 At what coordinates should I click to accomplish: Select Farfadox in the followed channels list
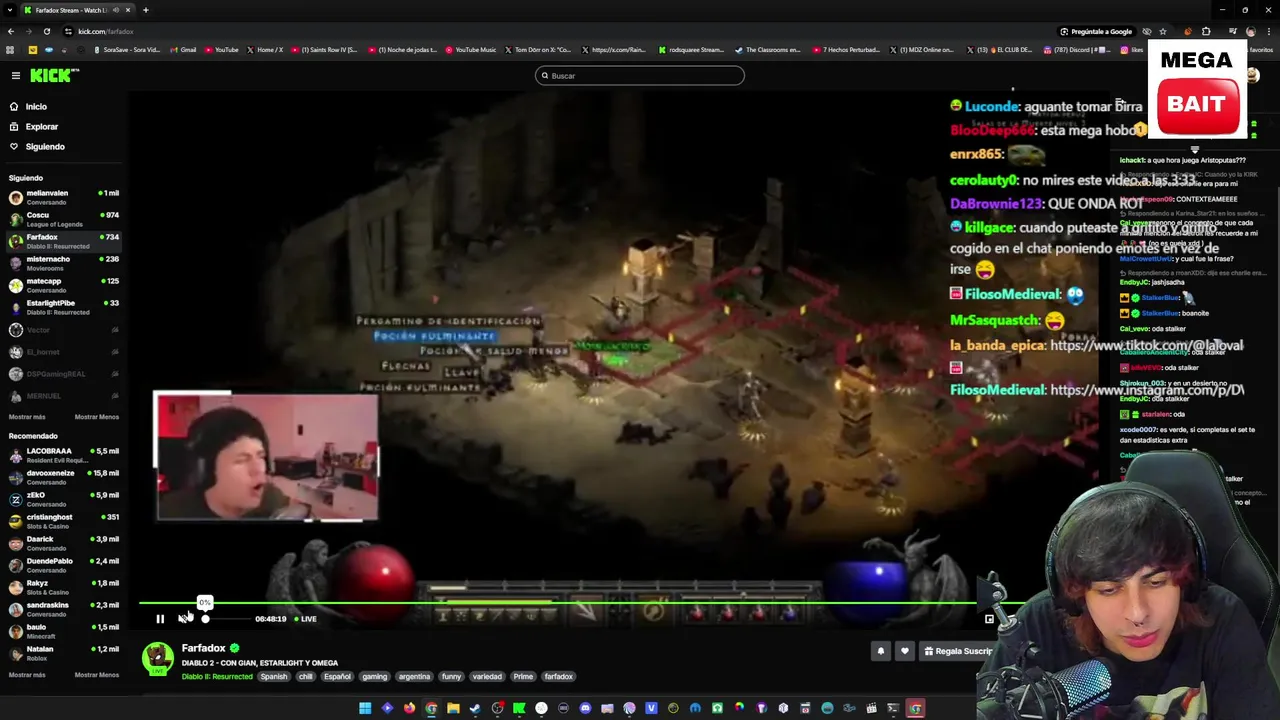(x=64, y=241)
